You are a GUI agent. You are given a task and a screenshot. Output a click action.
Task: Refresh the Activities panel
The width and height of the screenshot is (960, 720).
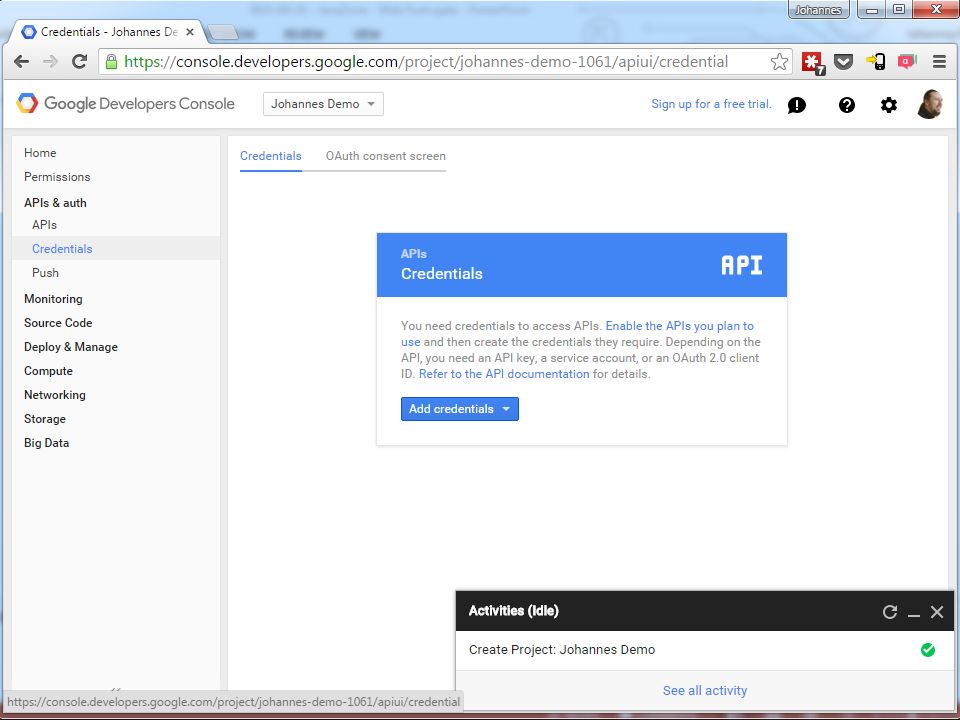click(890, 612)
